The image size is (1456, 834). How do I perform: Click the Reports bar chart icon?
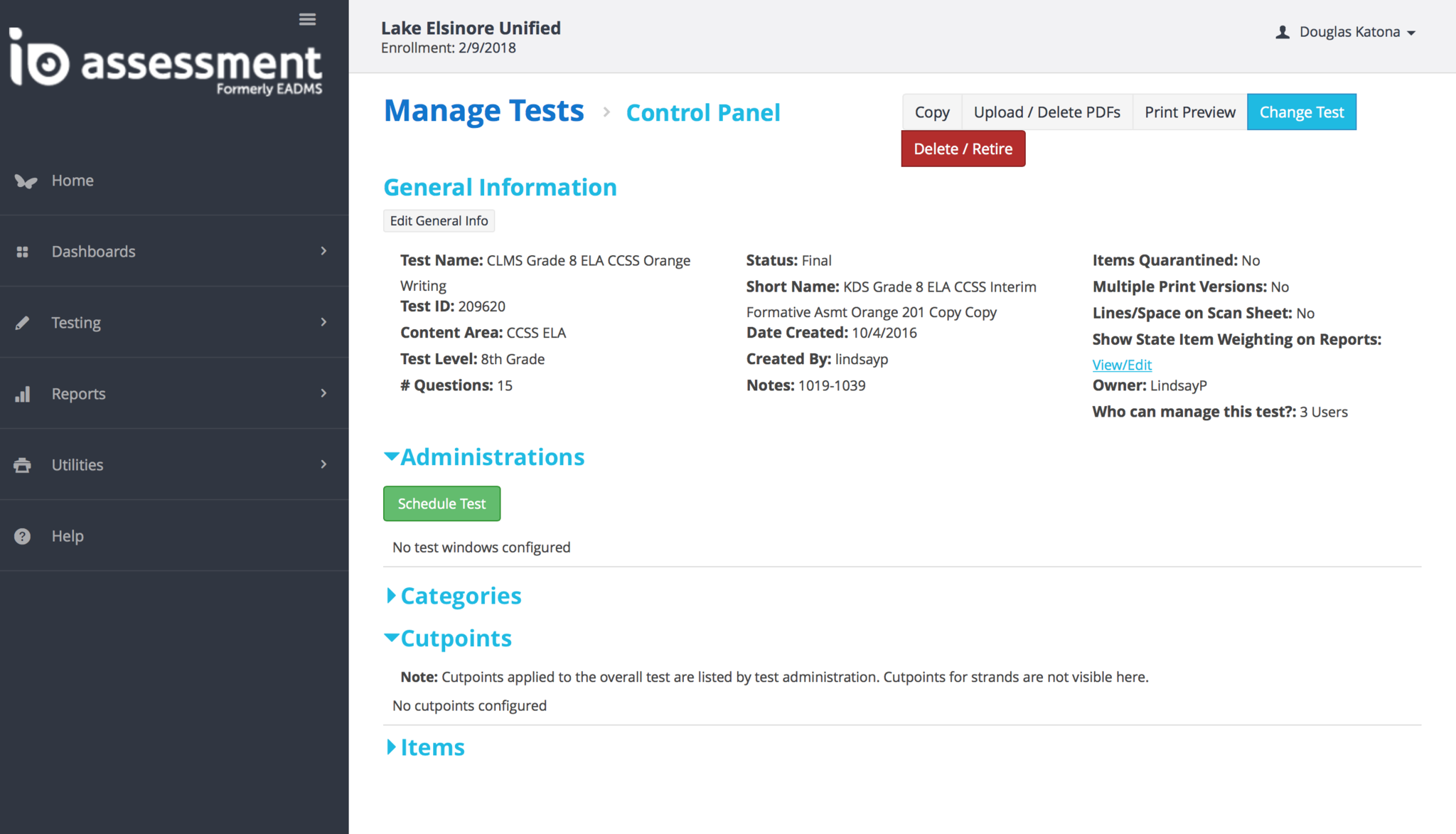(x=23, y=394)
